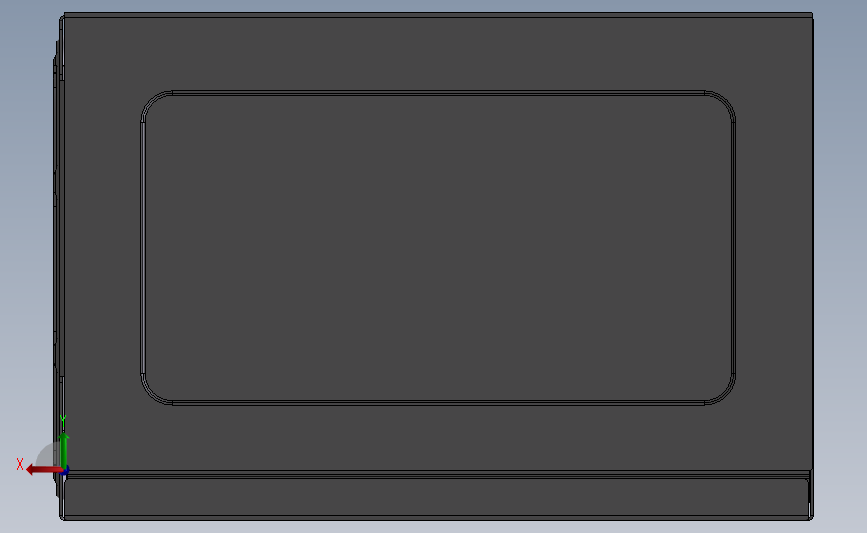Pick the bottom-left rounded corner of the recess
The image size is (867, 533).
(152, 395)
